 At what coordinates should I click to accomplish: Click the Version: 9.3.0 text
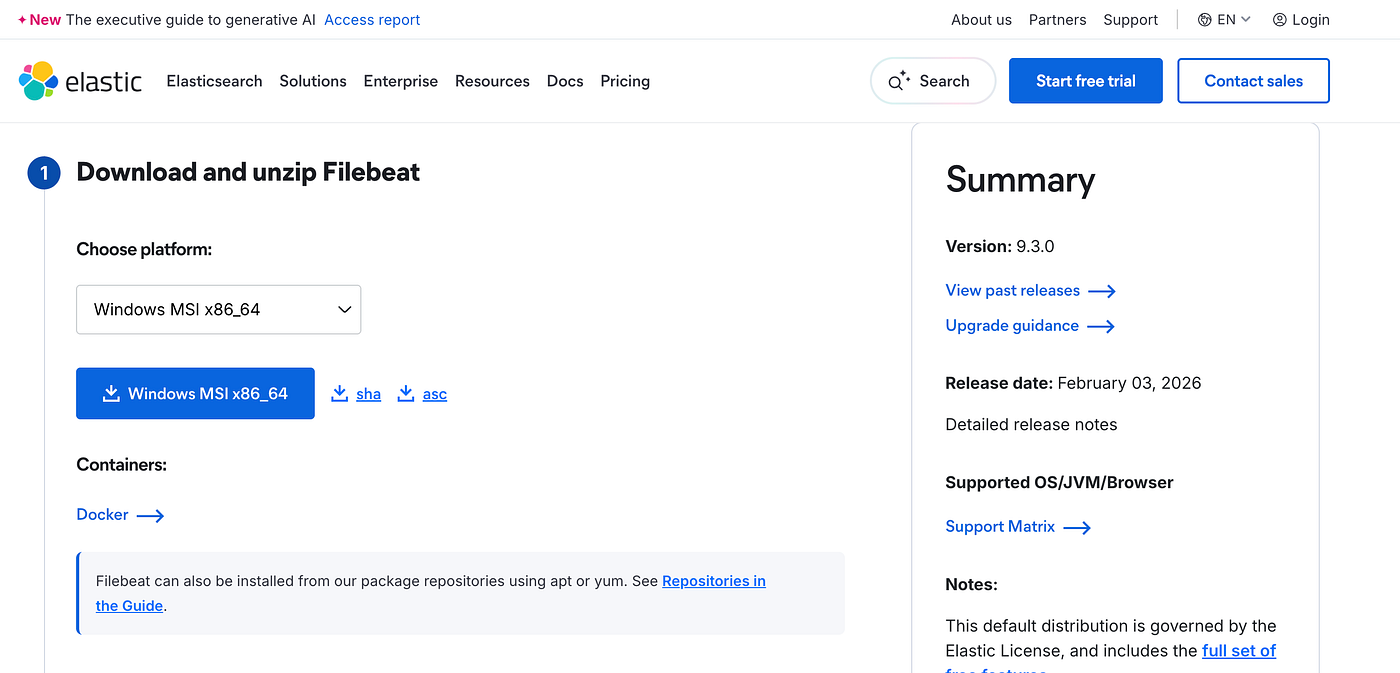point(1000,247)
